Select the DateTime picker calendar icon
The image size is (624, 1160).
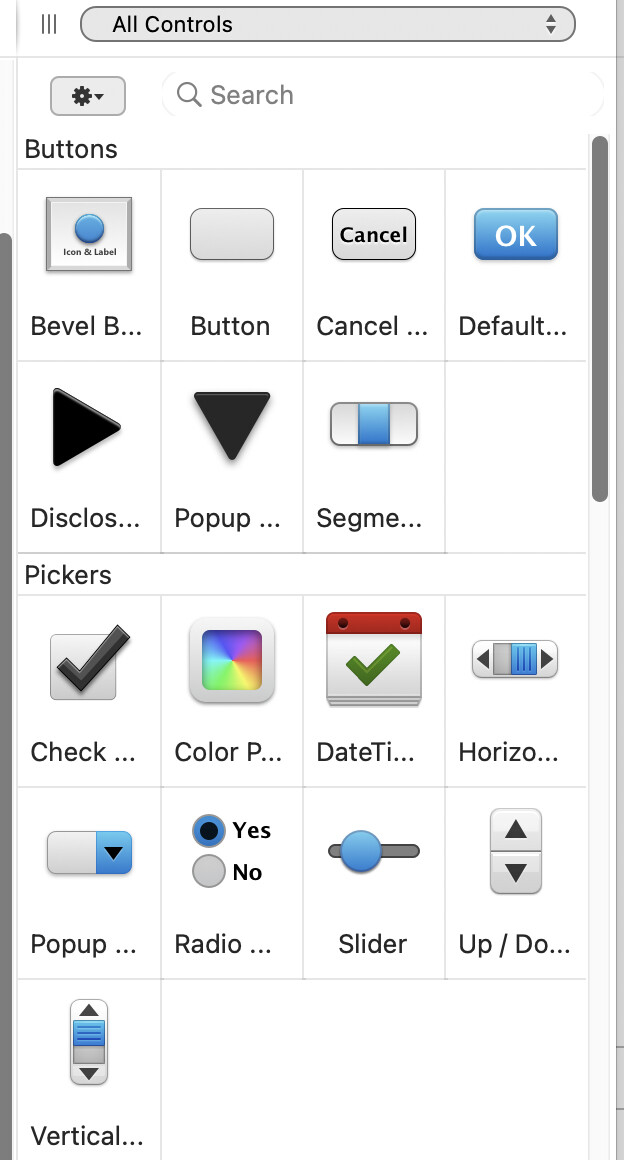point(373,659)
